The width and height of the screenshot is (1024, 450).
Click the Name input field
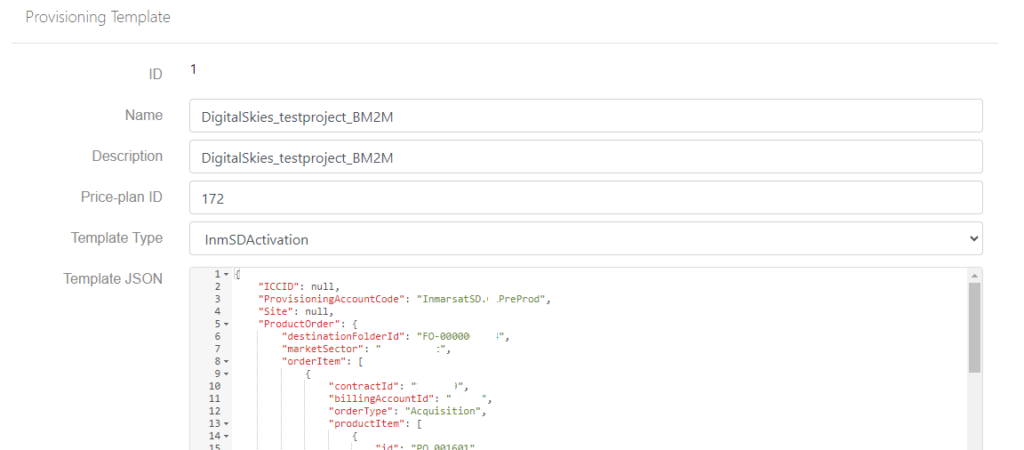pos(585,116)
